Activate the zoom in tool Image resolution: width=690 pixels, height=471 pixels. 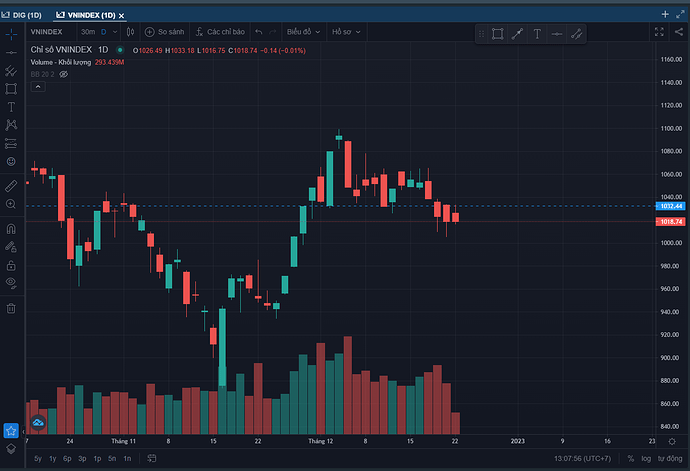click(x=11, y=204)
